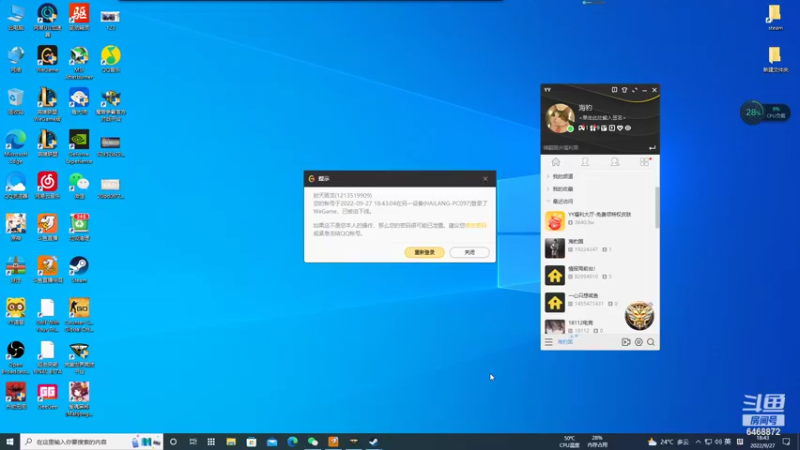Open the red driver tool desktop icon

point(79,17)
